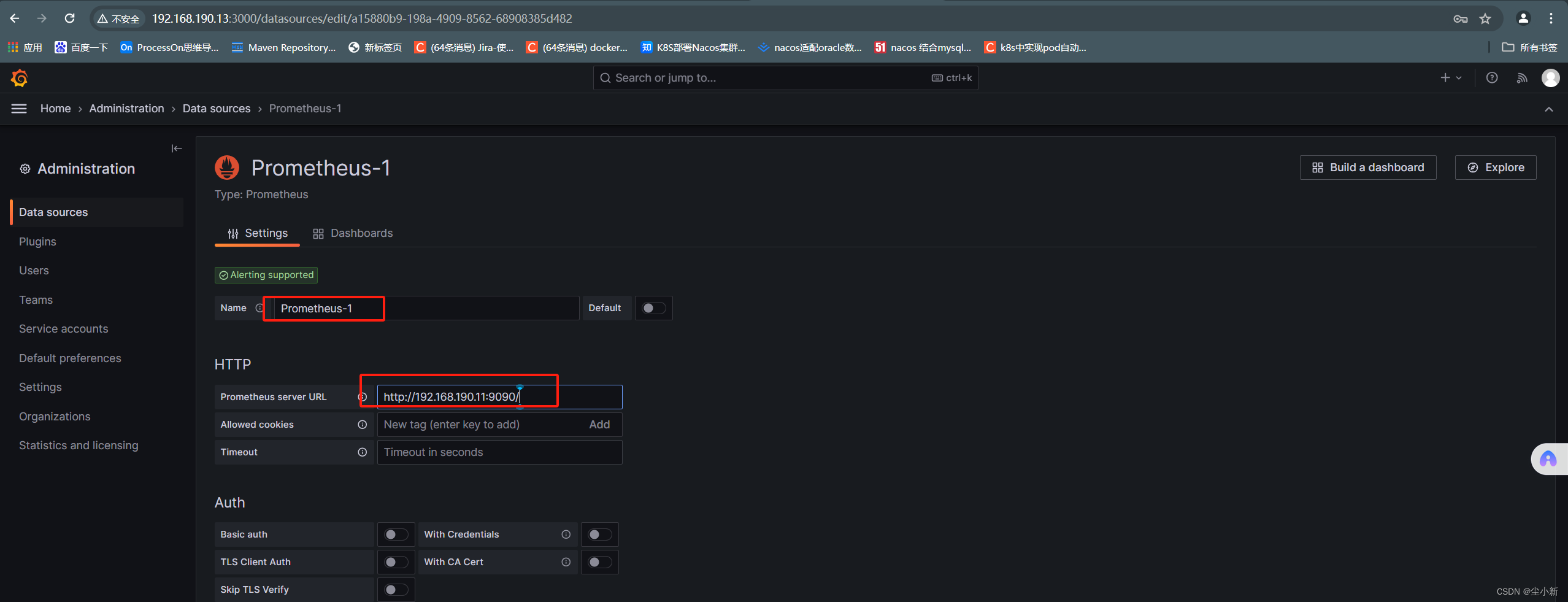The width and height of the screenshot is (1568, 602).
Task: Click the With Credentials info icon
Action: [566, 534]
